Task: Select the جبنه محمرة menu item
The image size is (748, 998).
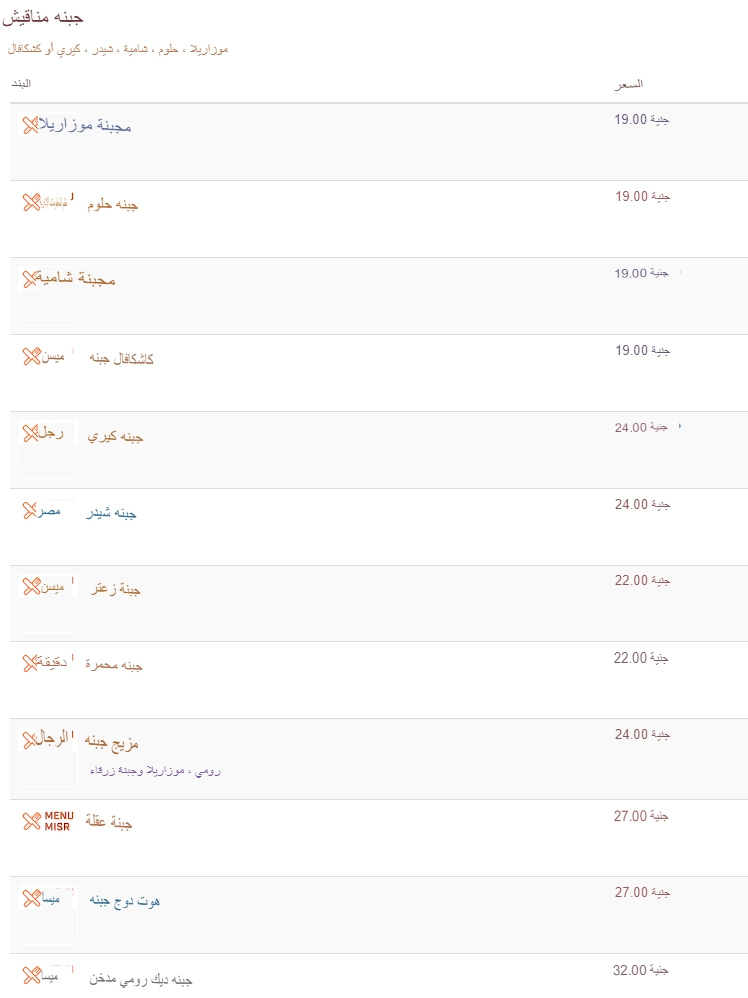Action: click(x=114, y=665)
